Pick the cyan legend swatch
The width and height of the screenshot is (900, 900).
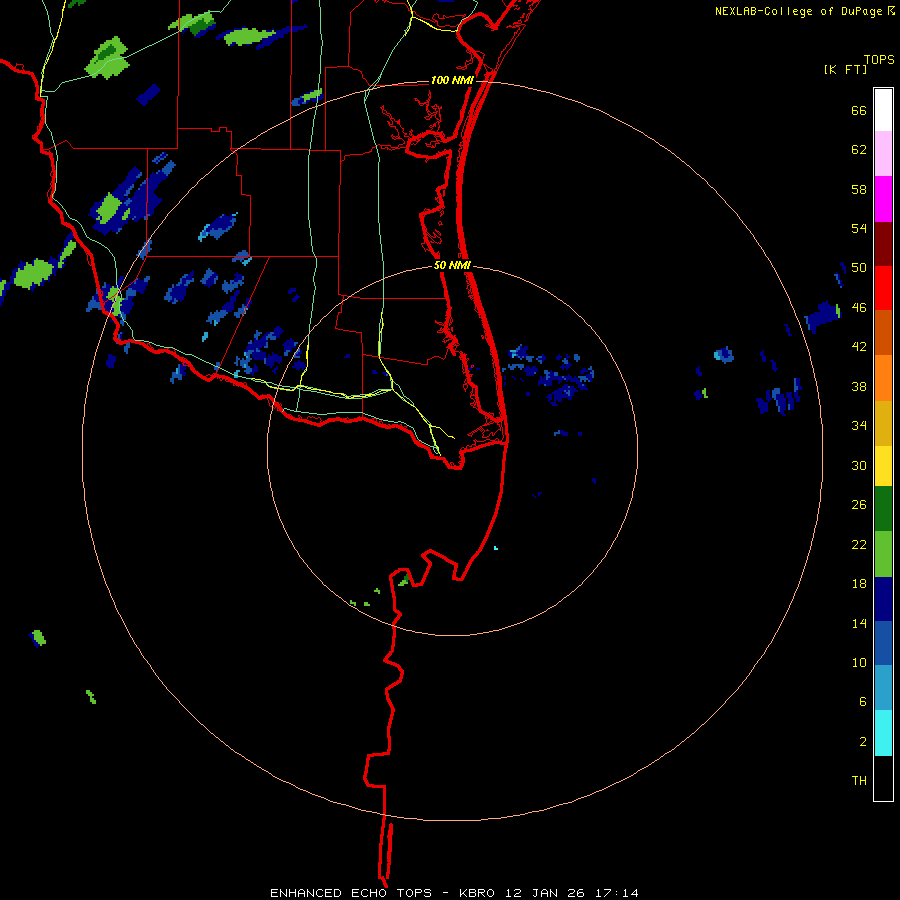[x=883, y=733]
